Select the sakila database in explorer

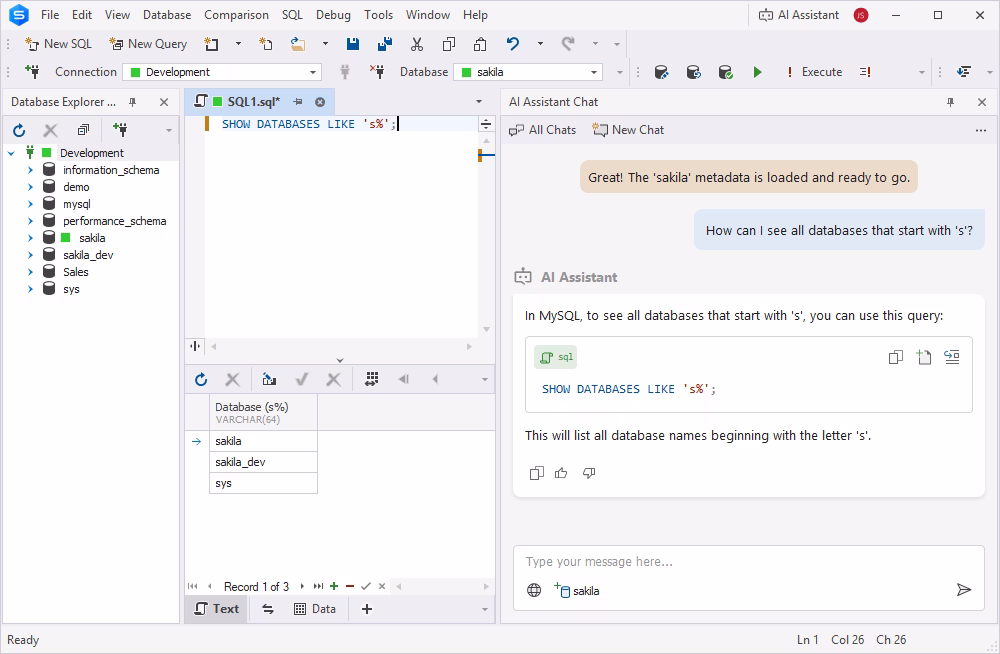(92, 238)
